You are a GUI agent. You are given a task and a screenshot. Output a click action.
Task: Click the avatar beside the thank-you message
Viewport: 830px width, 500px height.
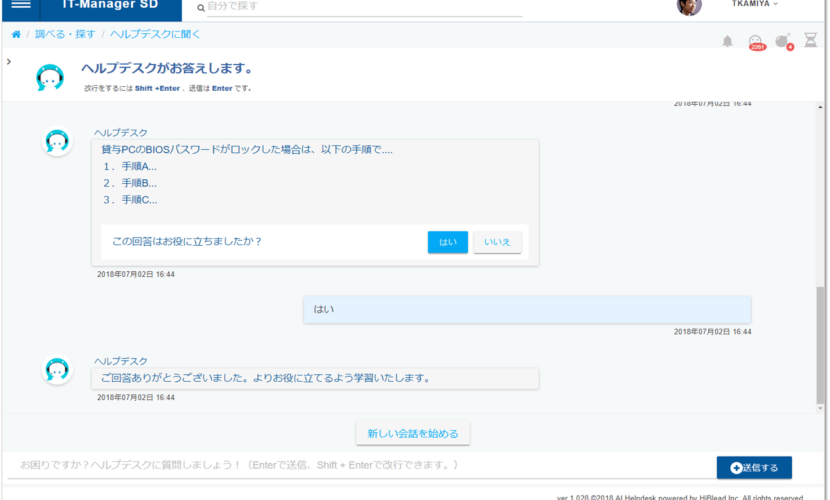click(57, 369)
